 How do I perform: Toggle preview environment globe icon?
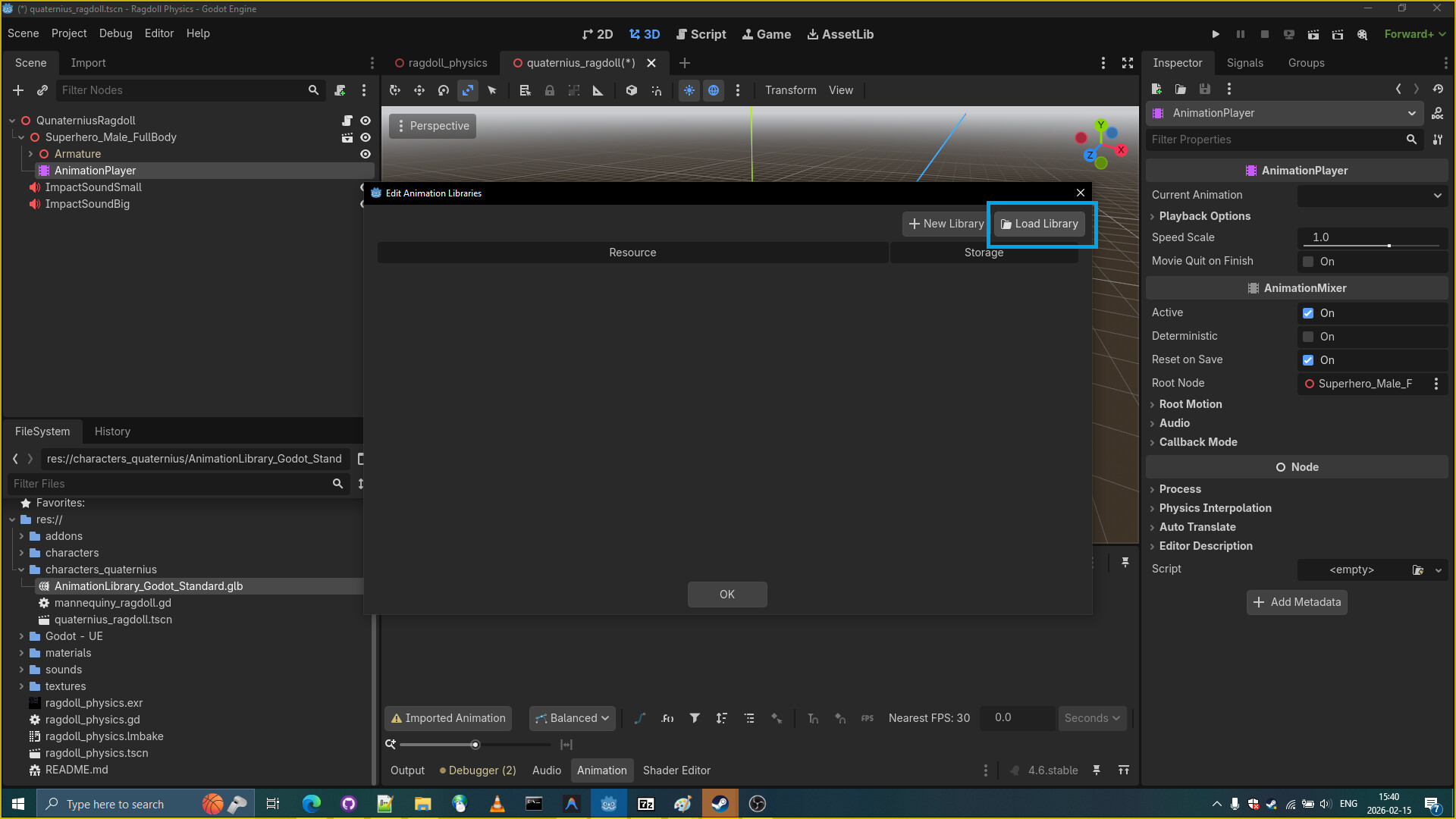(x=714, y=90)
